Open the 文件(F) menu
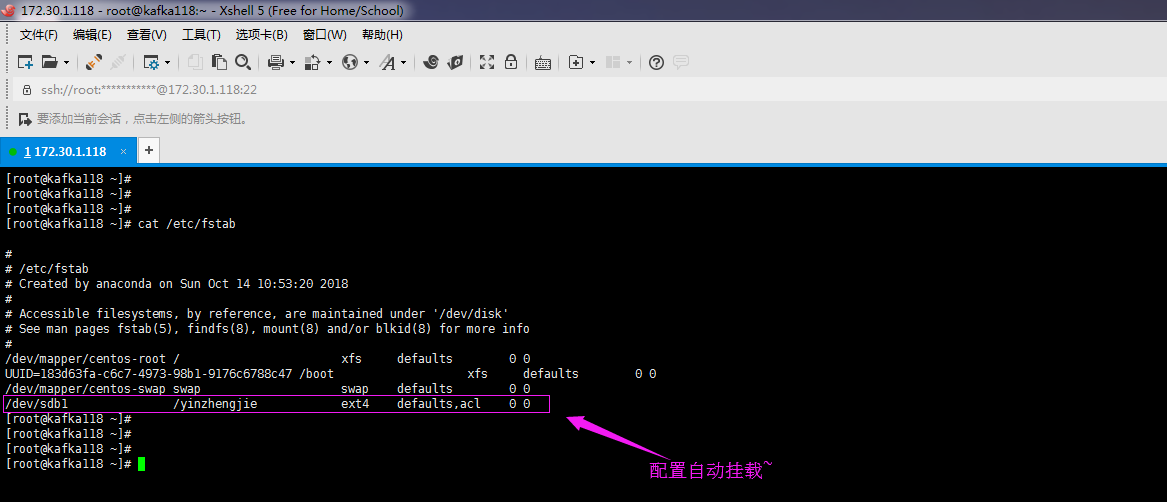 (x=39, y=35)
